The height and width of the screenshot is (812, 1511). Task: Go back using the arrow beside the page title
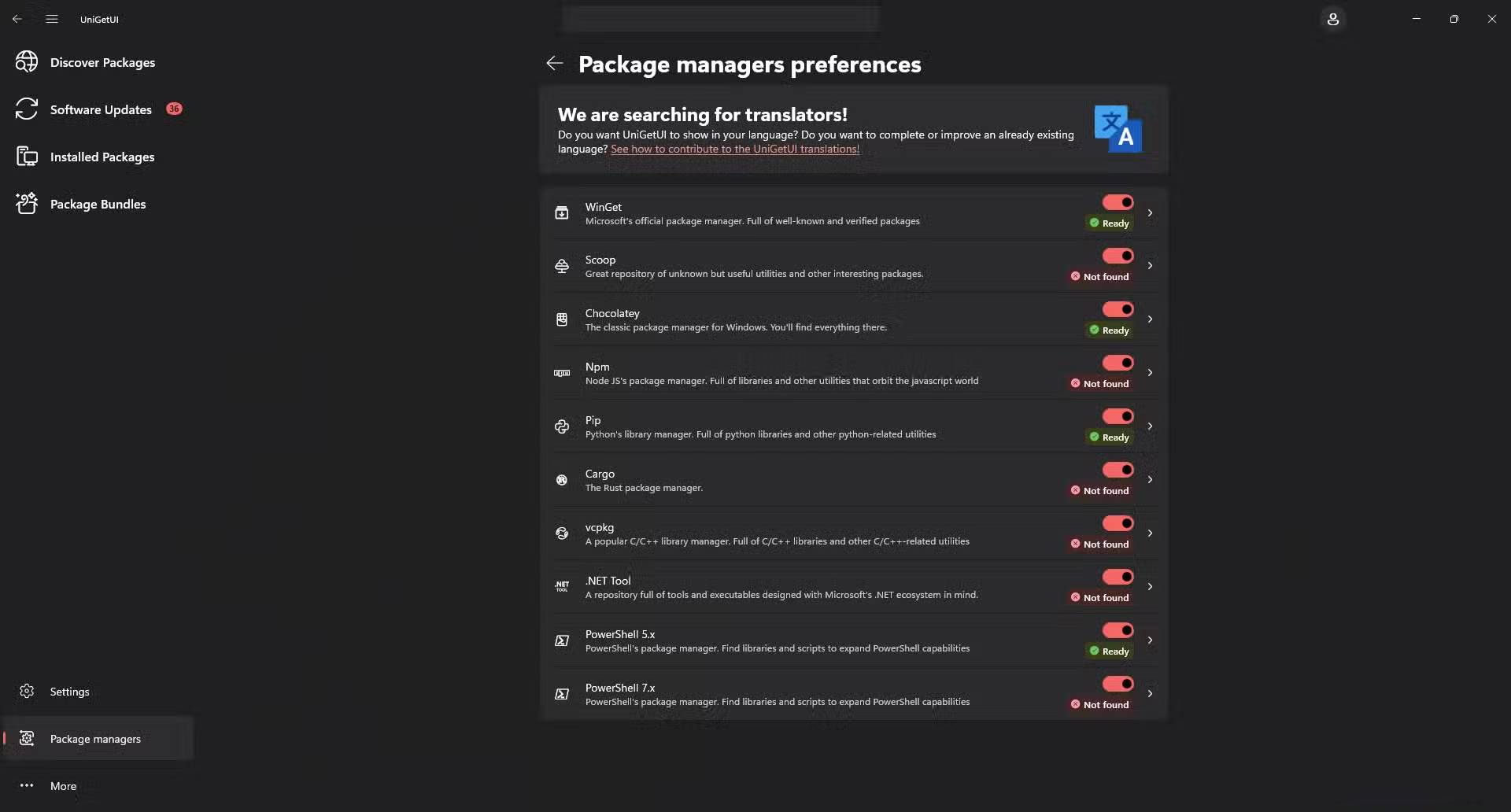555,64
